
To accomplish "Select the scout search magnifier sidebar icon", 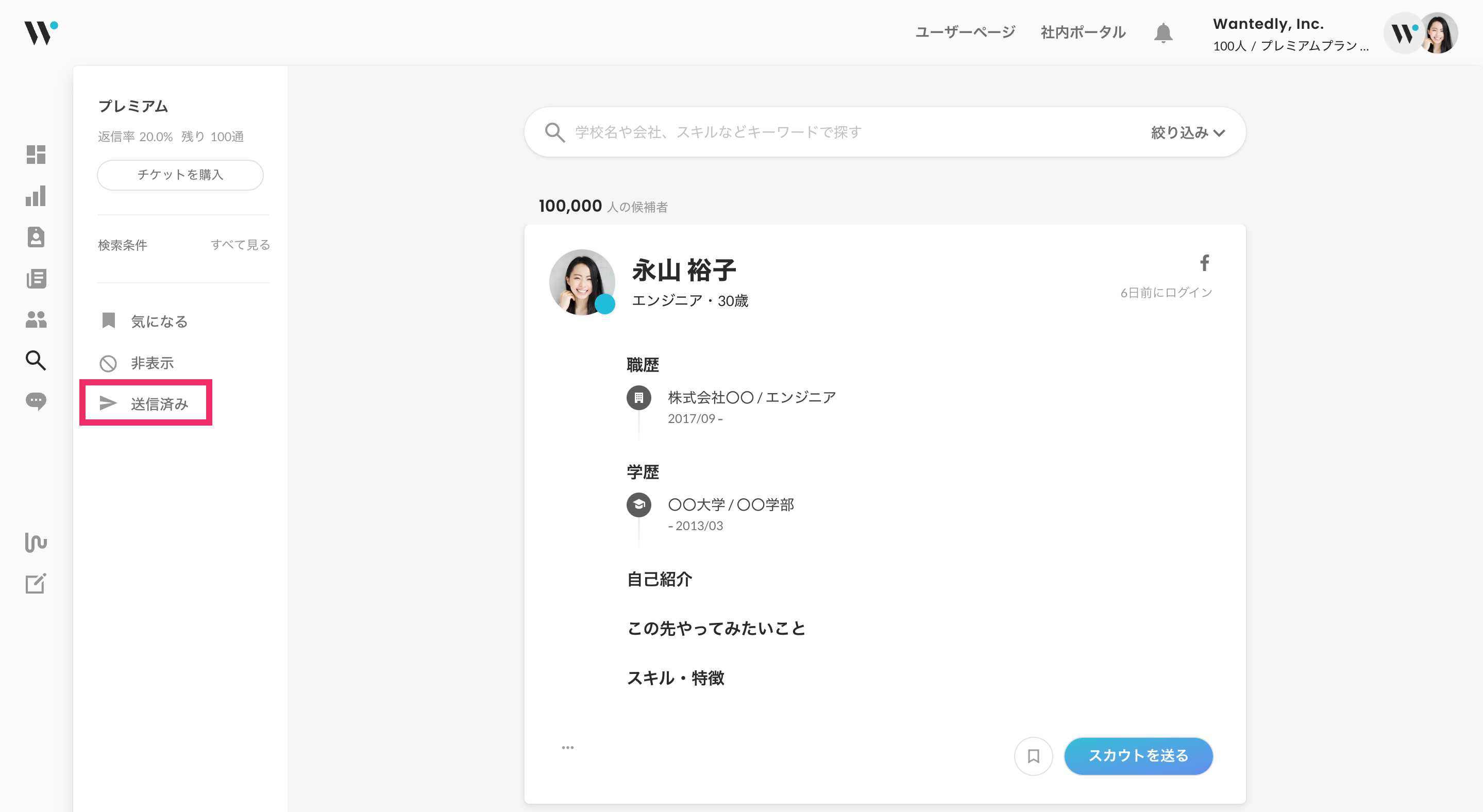I will (x=36, y=360).
